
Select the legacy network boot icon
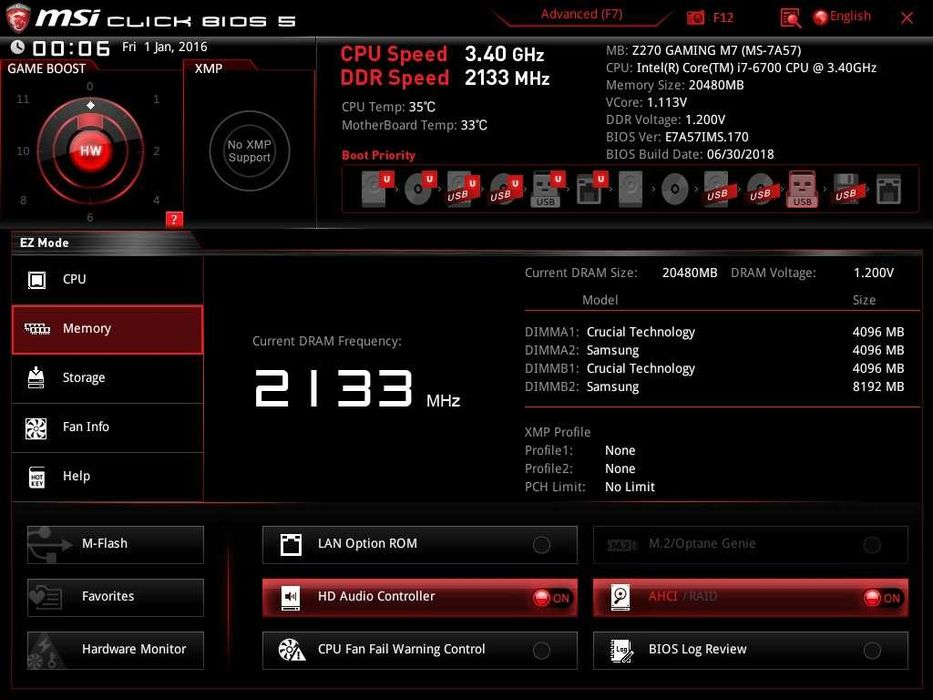tap(888, 189)
